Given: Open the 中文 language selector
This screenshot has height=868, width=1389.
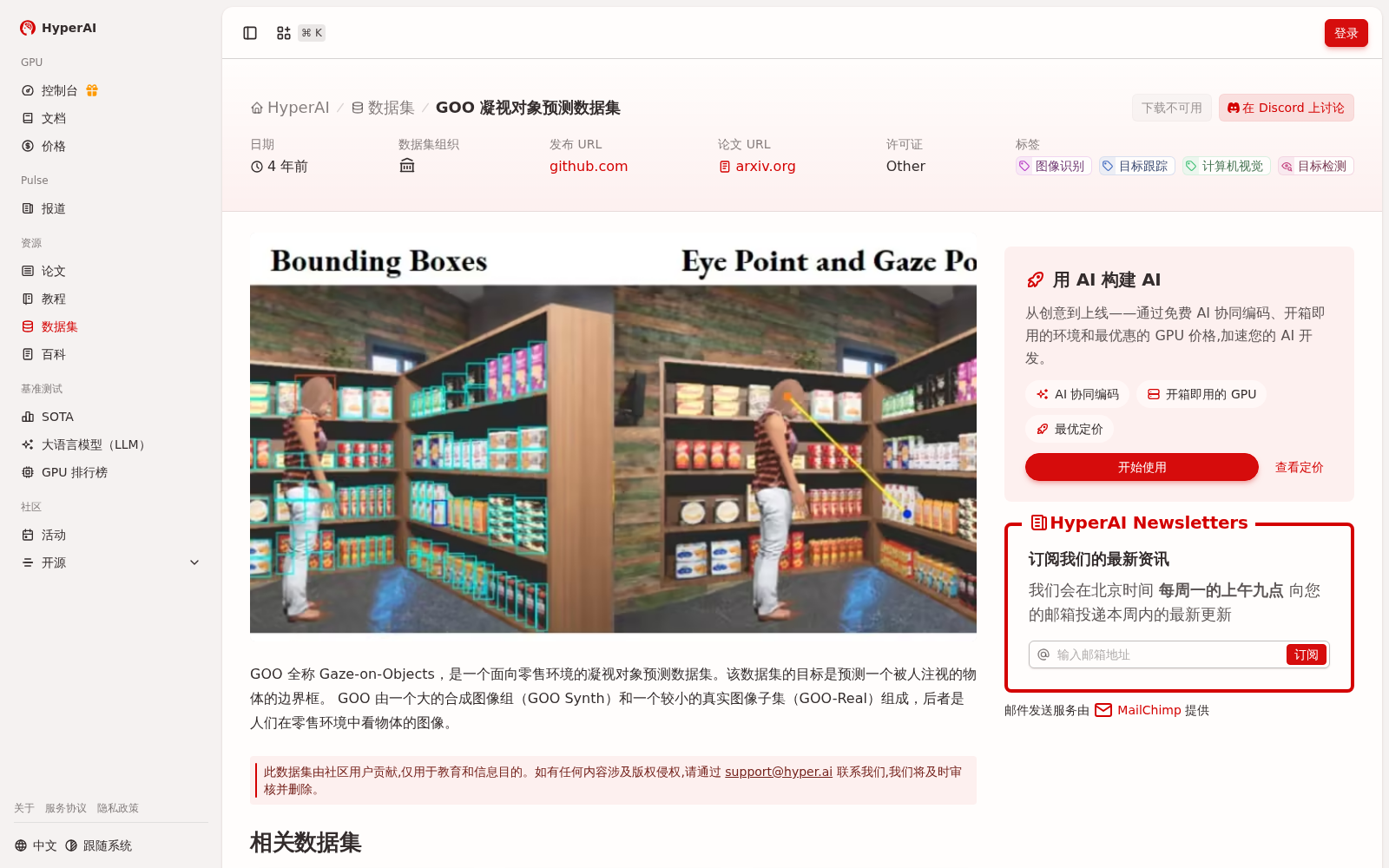Looking at the screenshot, I should point(36,845).
